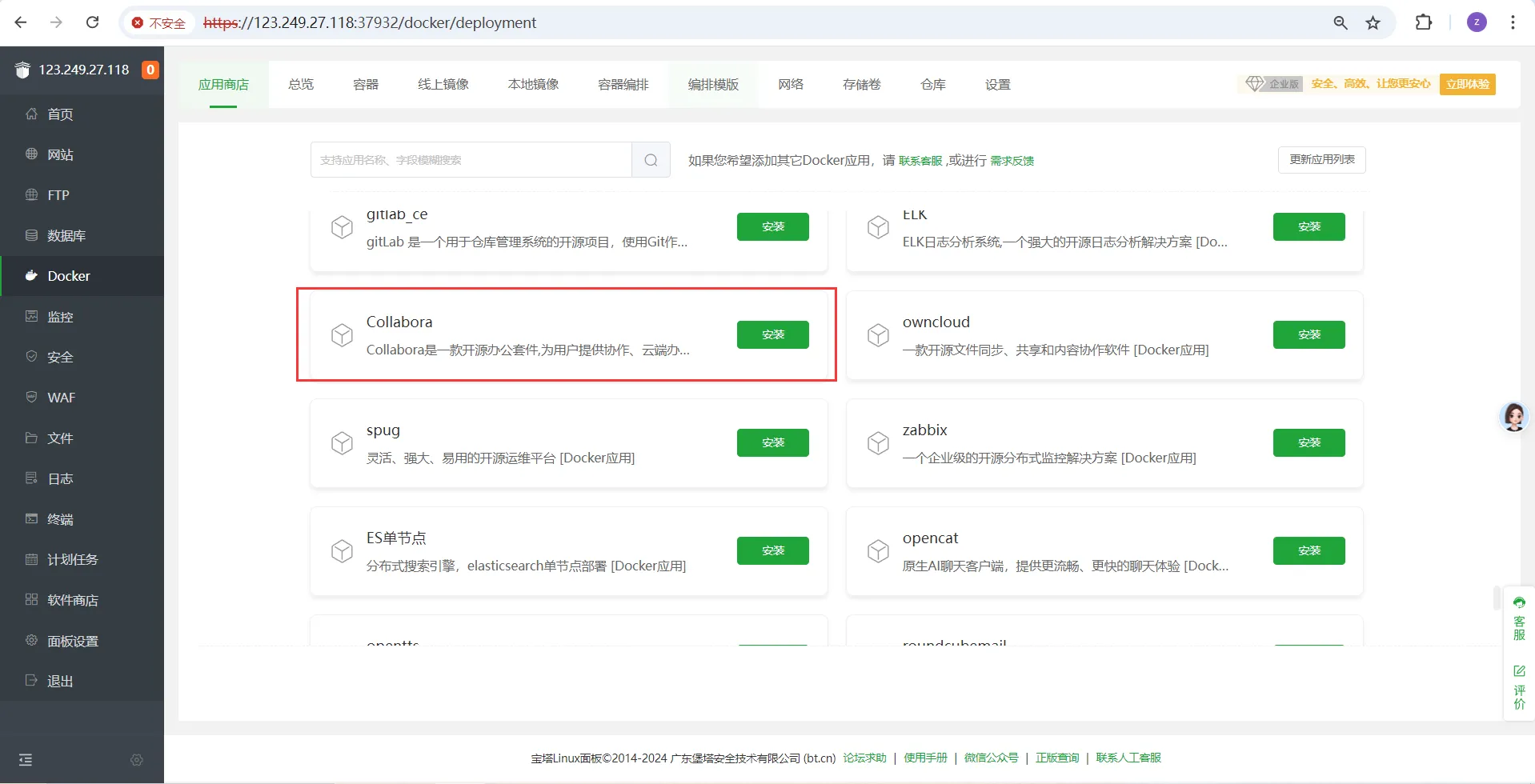
Task: Switch to the 容器 containers tab
Action: coord(366,84)
